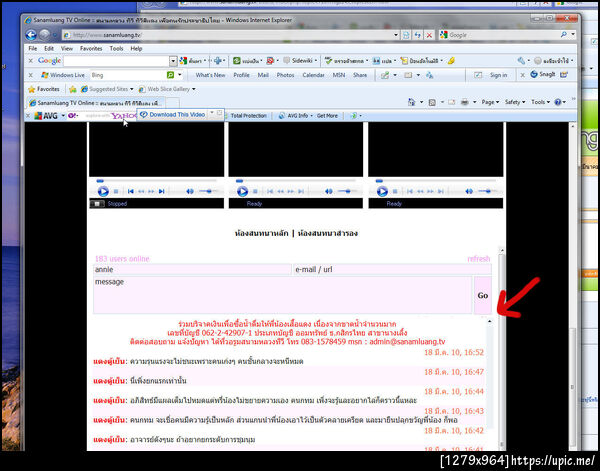
Task: Open the Favorites menu in the menu bar
Action: (x=91, y=49)
